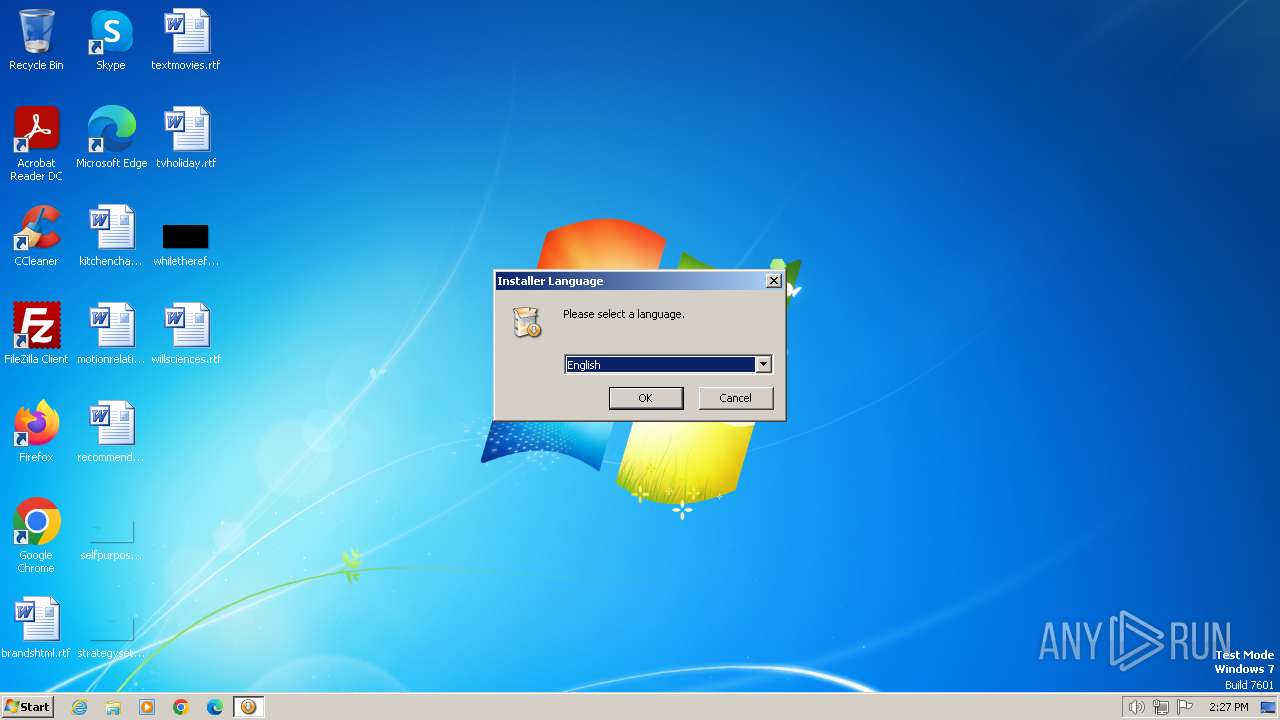Select brandshtml.rtf document icon
The image size is (1280, 720).
coord(36,628)
